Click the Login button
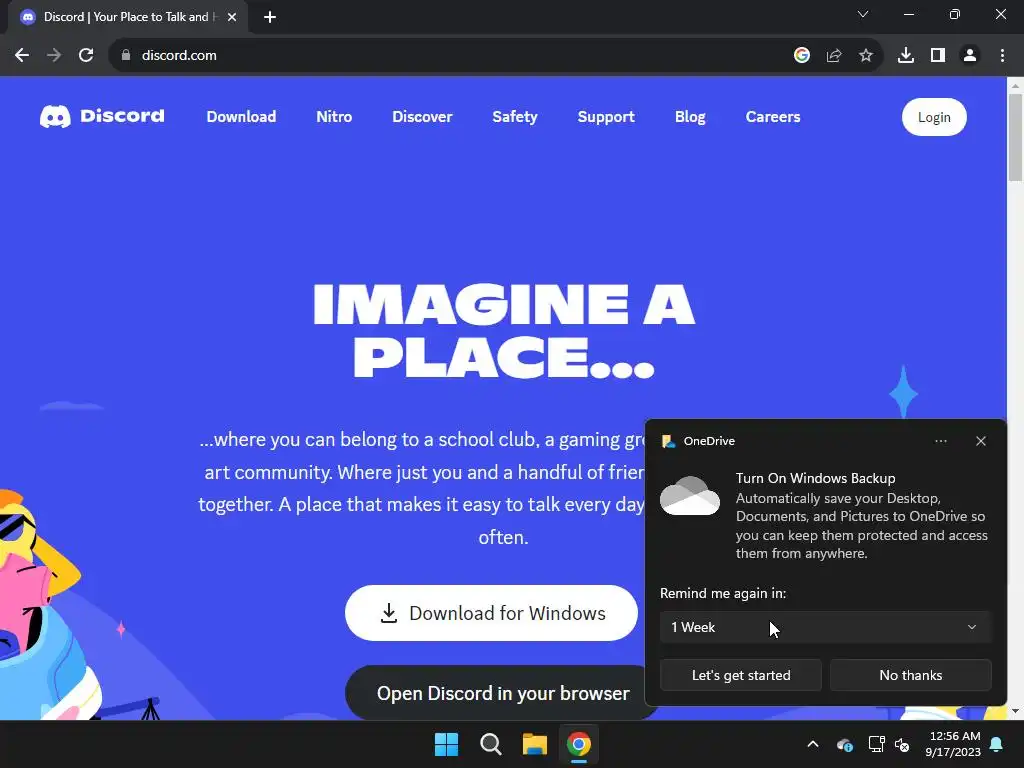The height and width of the screenshot is (768, 1024). [x=934, y=117]
